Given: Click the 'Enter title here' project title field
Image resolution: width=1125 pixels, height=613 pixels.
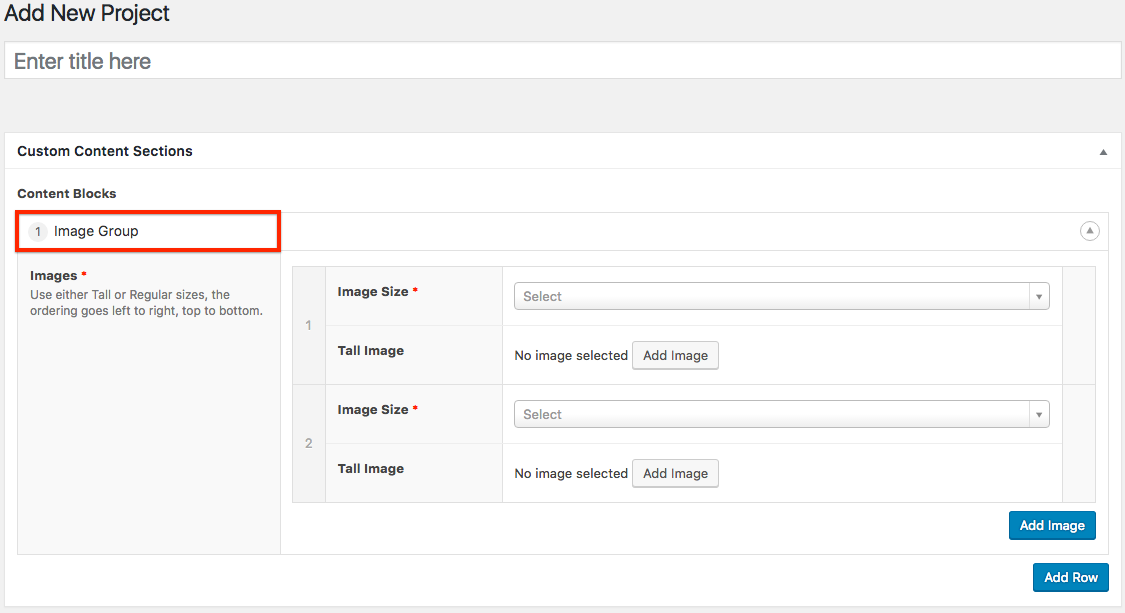Looking at the screenshot, I should (562, 61).
